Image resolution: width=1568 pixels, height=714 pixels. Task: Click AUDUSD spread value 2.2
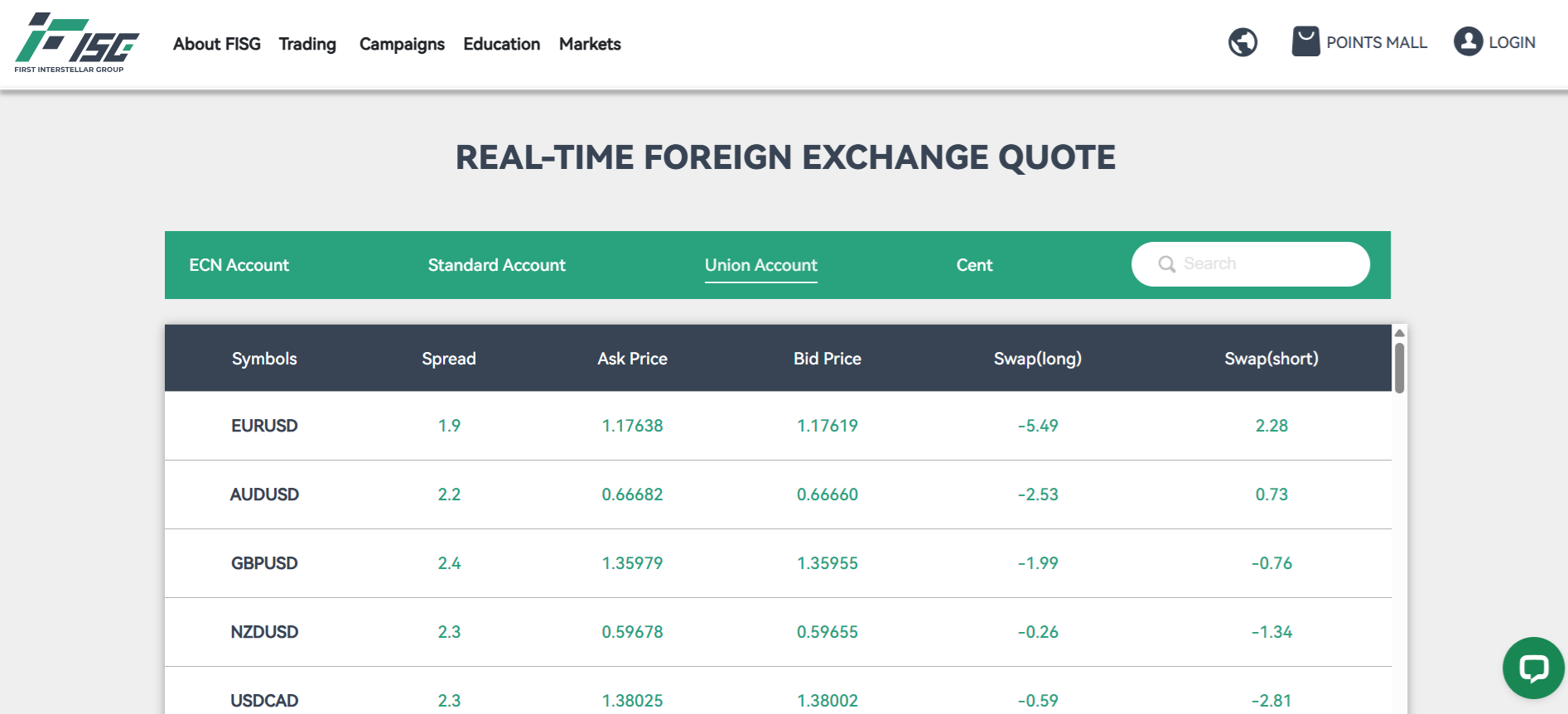(x=449, y=494)
